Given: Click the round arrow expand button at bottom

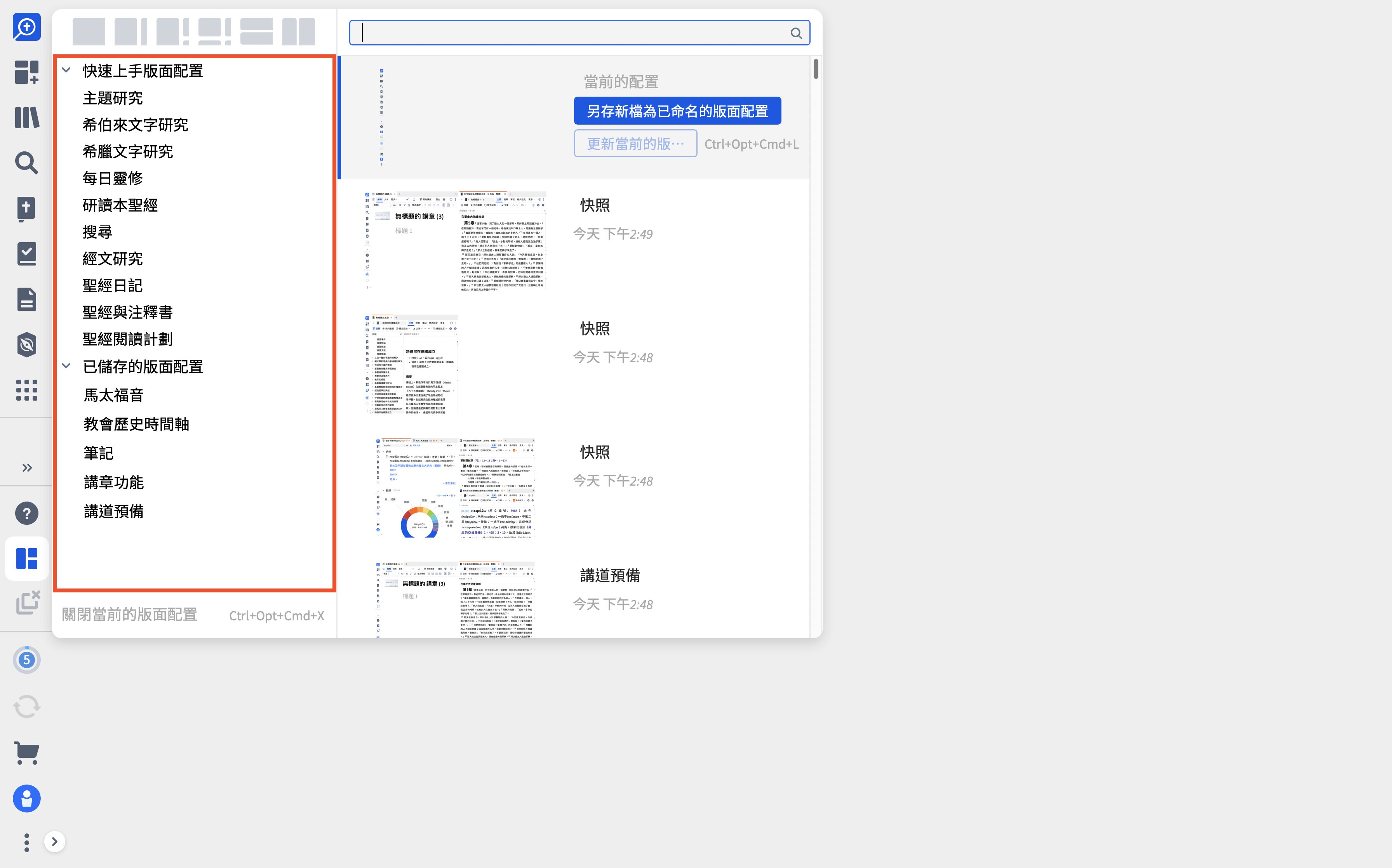Looking at the screenshot, I should [x=54, y=842].
